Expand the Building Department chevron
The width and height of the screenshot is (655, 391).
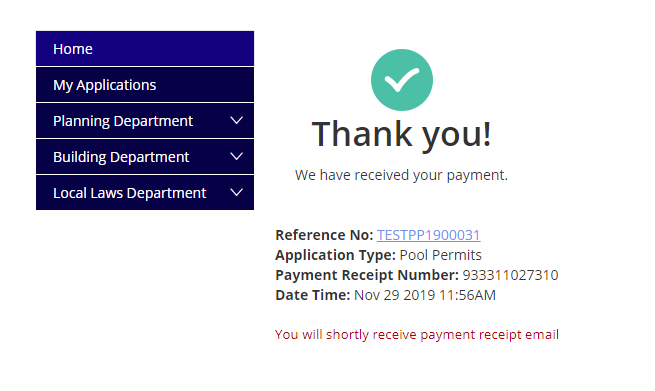coord(236,156)
